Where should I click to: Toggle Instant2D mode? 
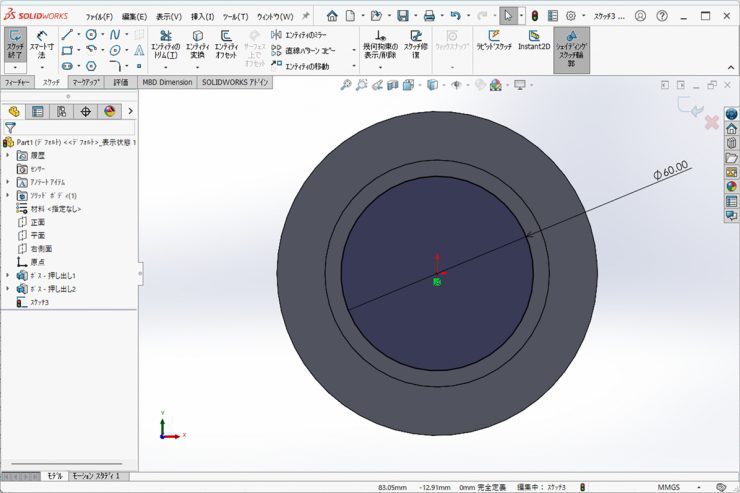tap(533, 41)
